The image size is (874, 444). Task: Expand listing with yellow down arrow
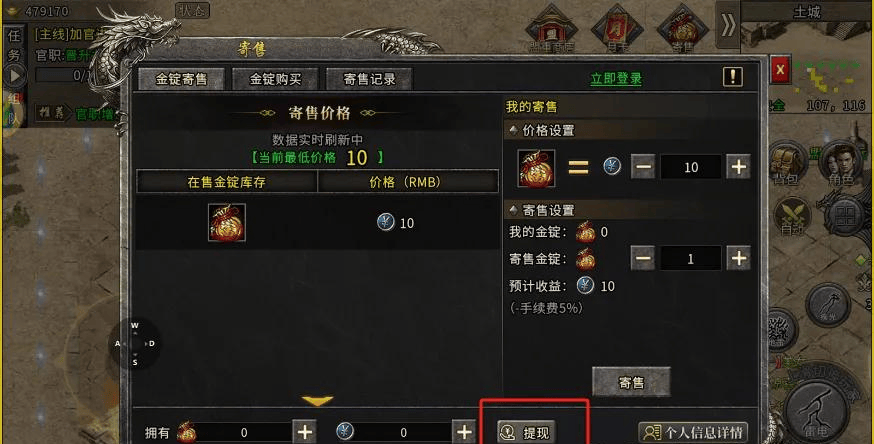coord(317,400)
